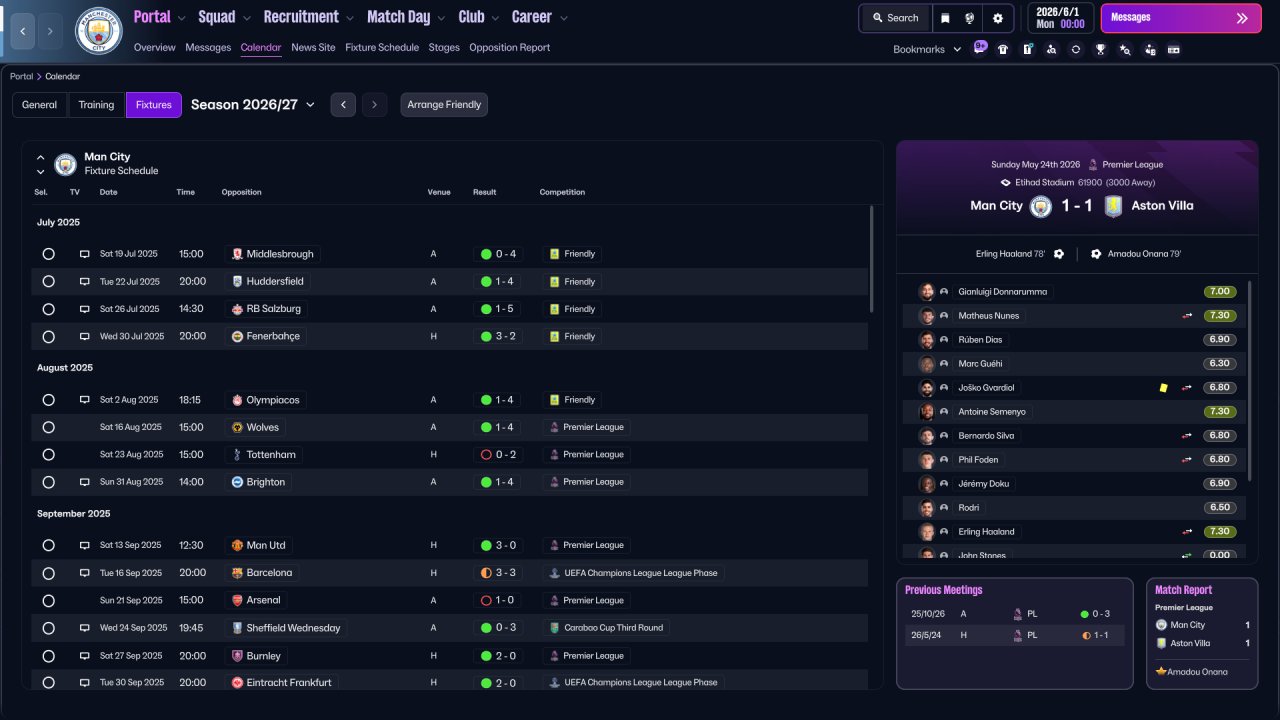Click the Premier League logo in 25/10/26 meeting
Screen dimensions: 1280x720
(x=1018, y=614)
